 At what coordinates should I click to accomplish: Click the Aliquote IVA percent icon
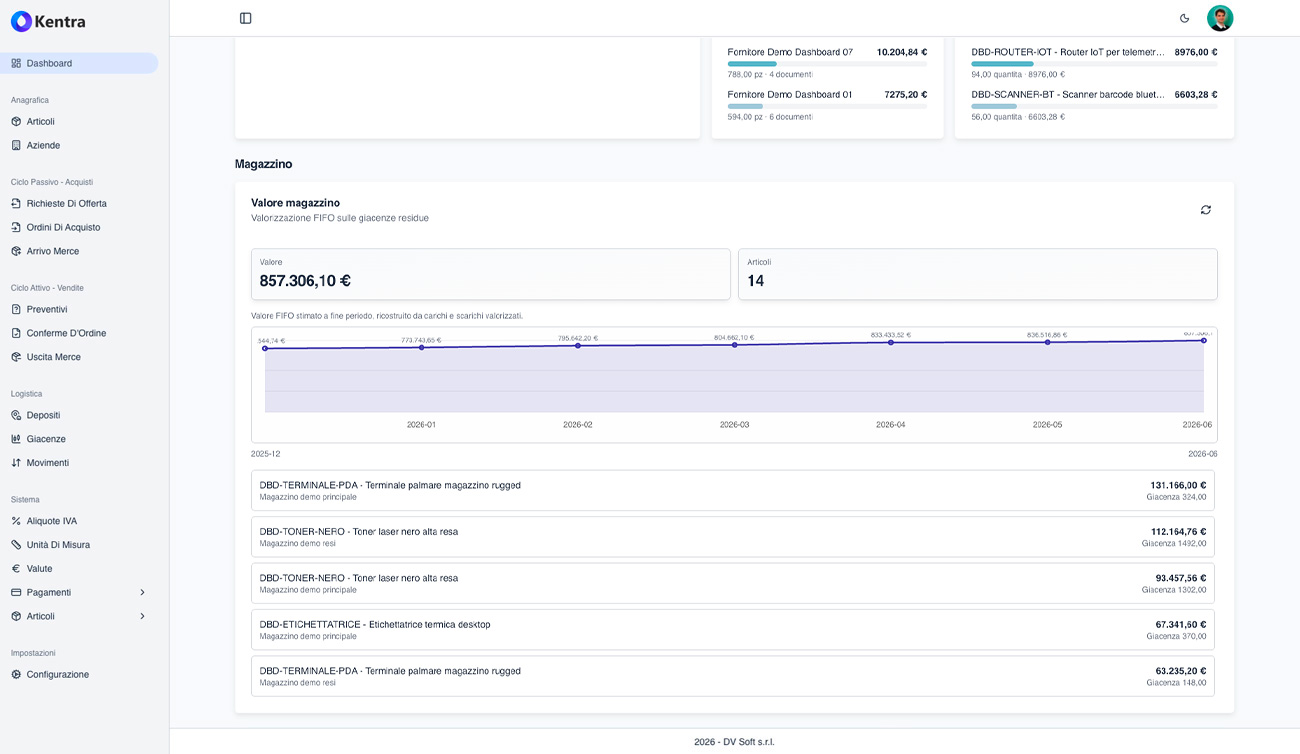[16, 521]
